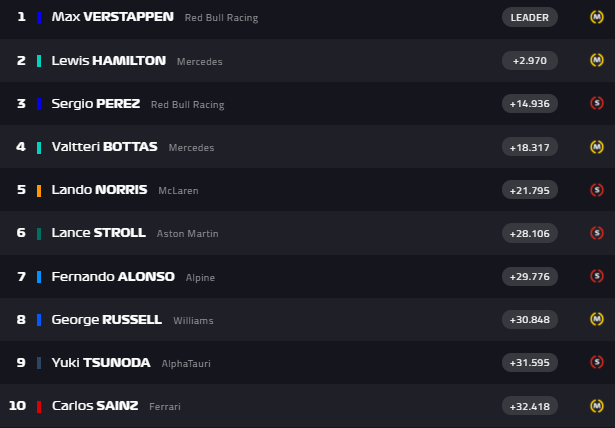Click Norris's soft tyre icon
The image size is (615, 428).
point(596,190)
